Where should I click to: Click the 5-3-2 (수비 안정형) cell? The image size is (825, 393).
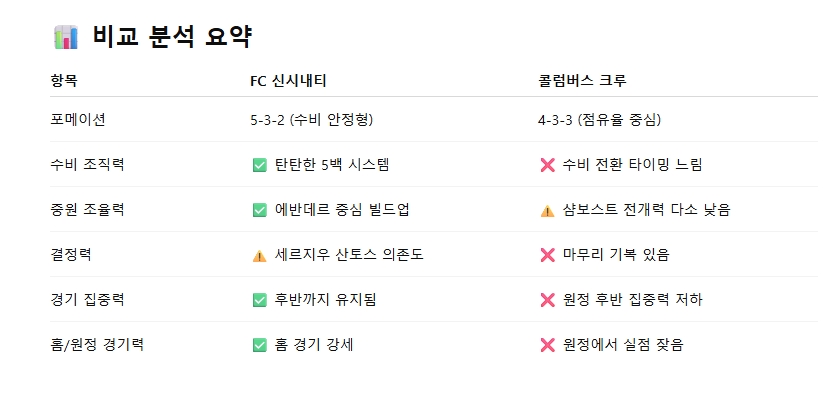pos(311,120)
